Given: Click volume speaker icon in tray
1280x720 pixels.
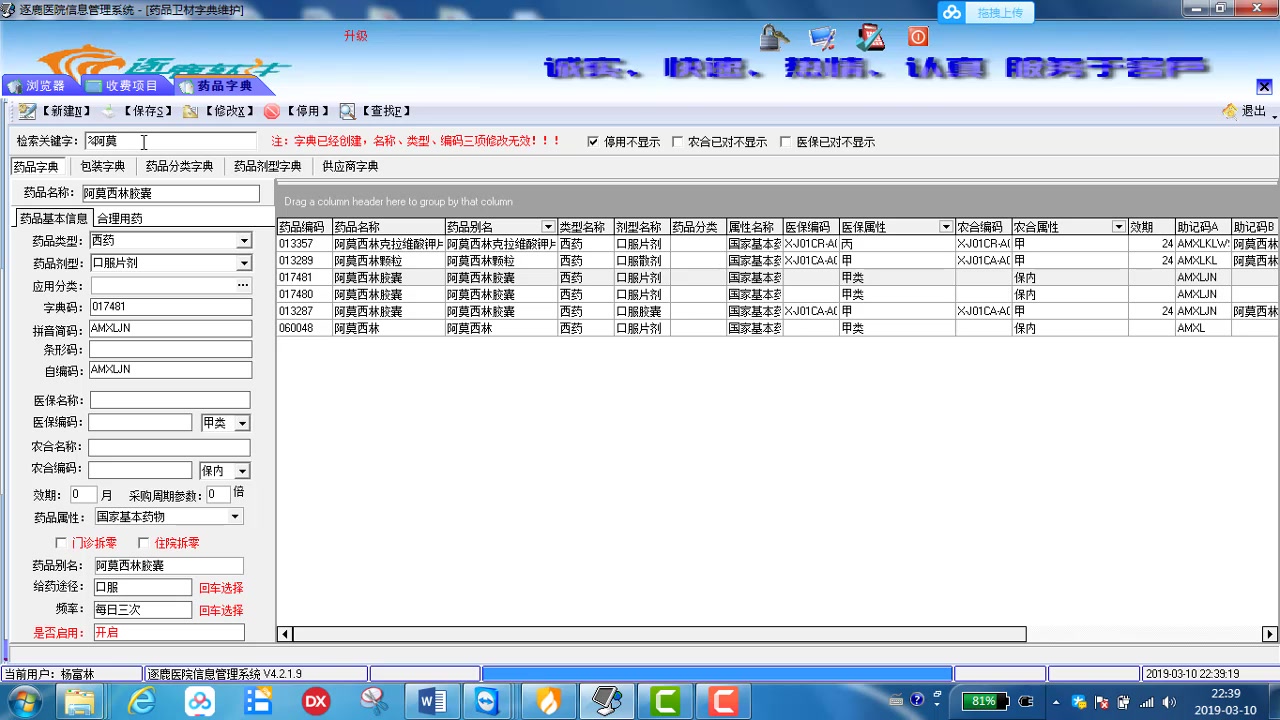Looking at the screenshot, I should click(1170, 702).
